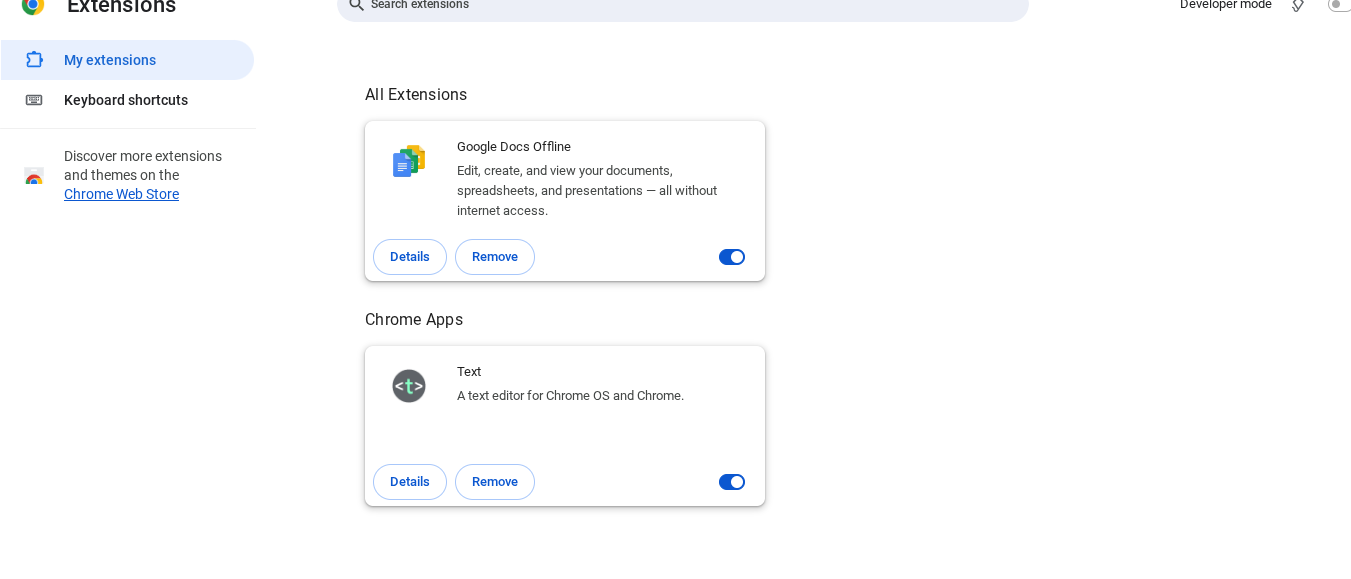Viewport: 1351px width, 579px height.
Task: Remove the Google Docs Offline extension
Action: (x=495, y=257)
